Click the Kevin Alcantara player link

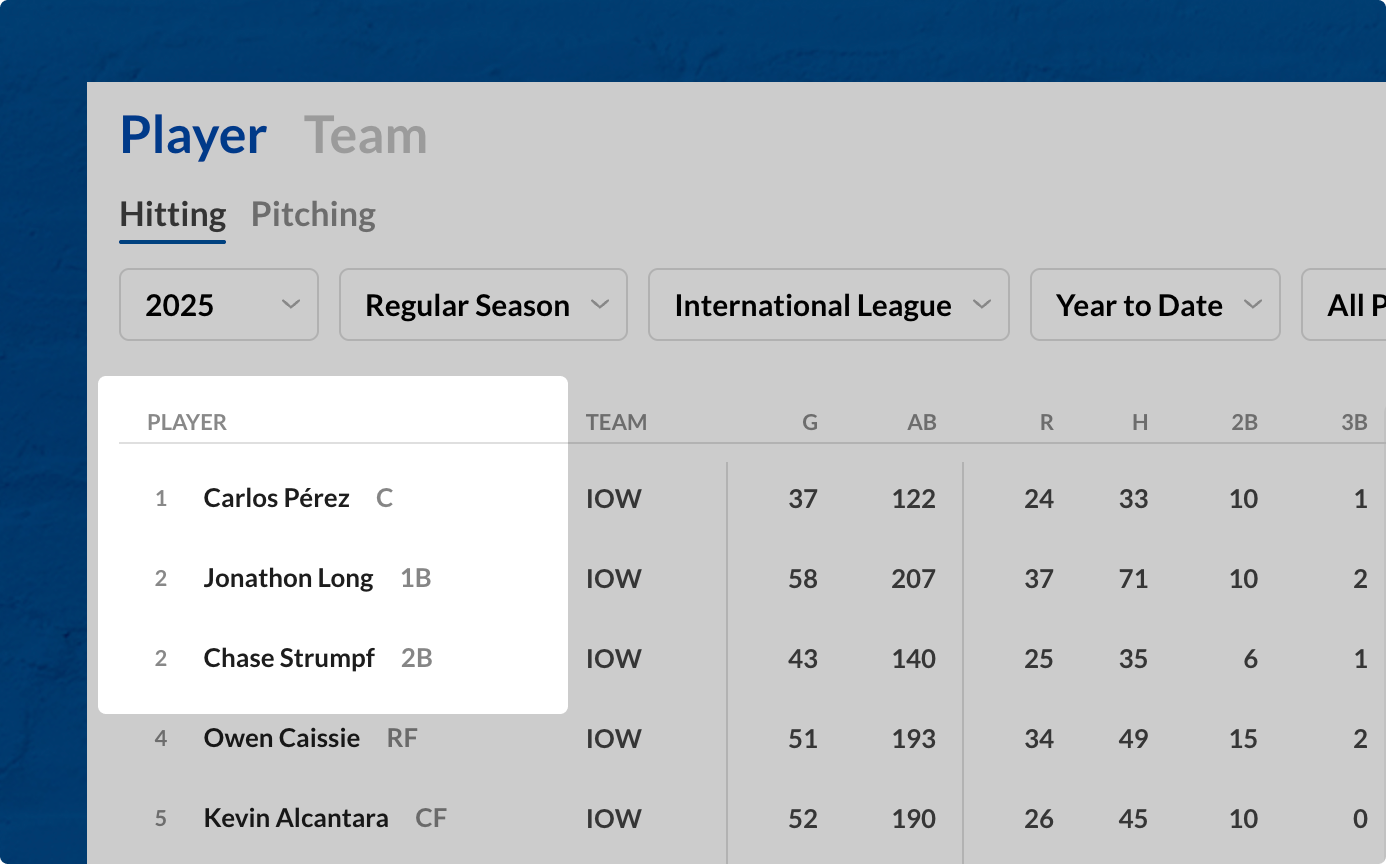coord(296,818)
